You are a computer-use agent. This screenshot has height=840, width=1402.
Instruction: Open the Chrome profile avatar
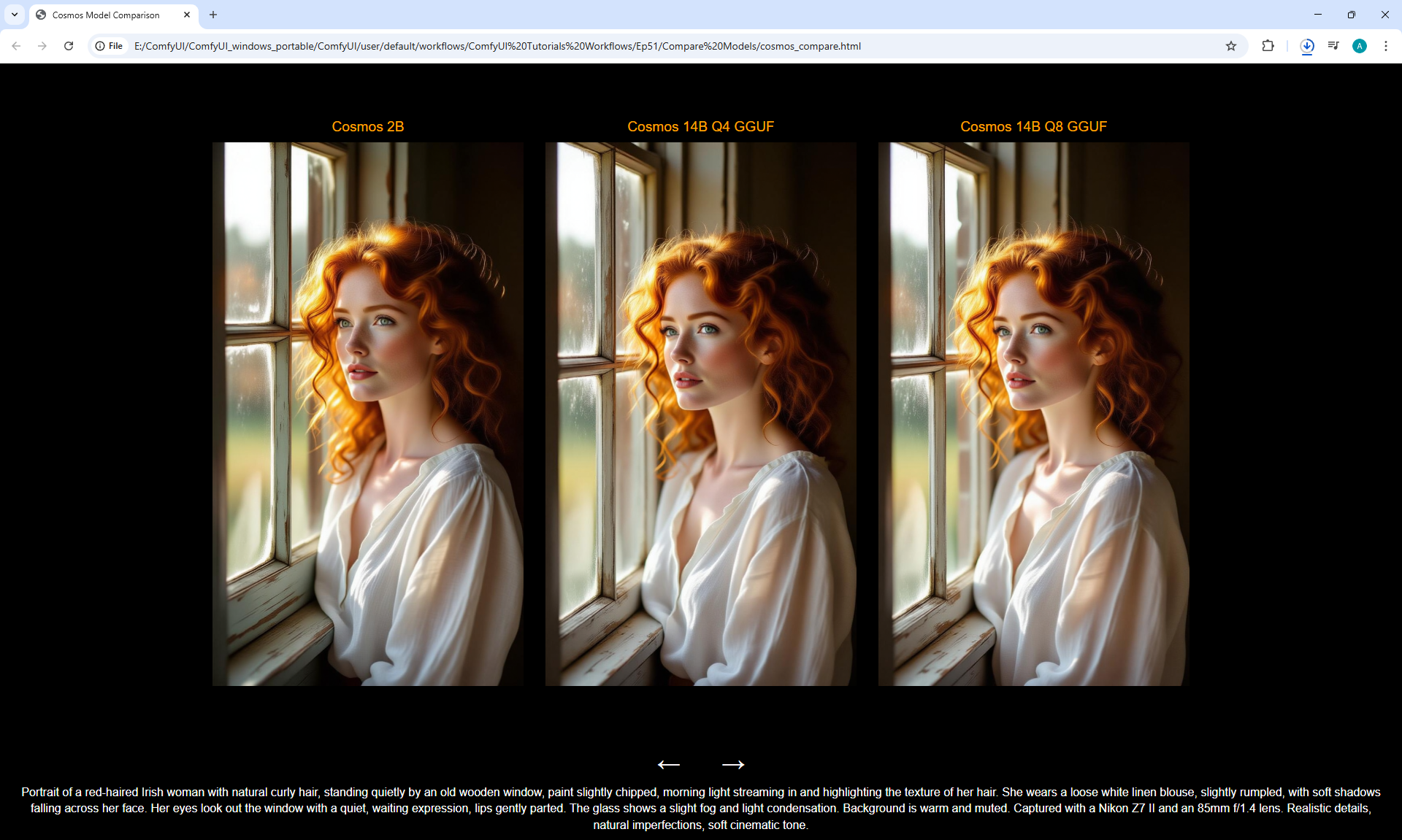click(x=1359, y=46)
